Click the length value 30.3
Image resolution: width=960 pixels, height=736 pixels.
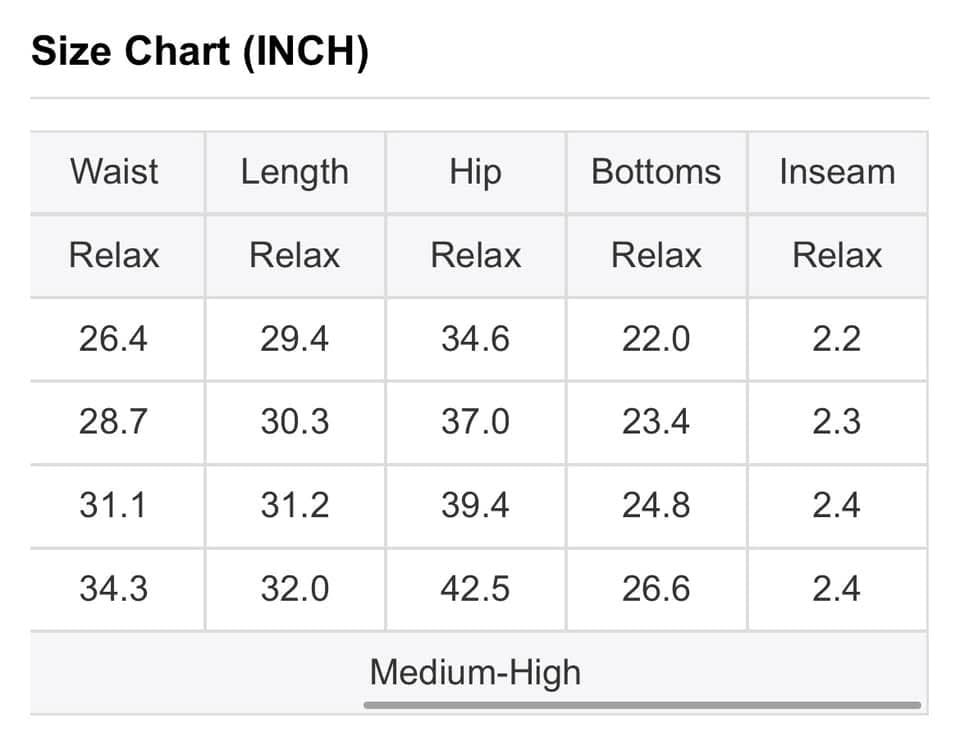coord(294,422)
